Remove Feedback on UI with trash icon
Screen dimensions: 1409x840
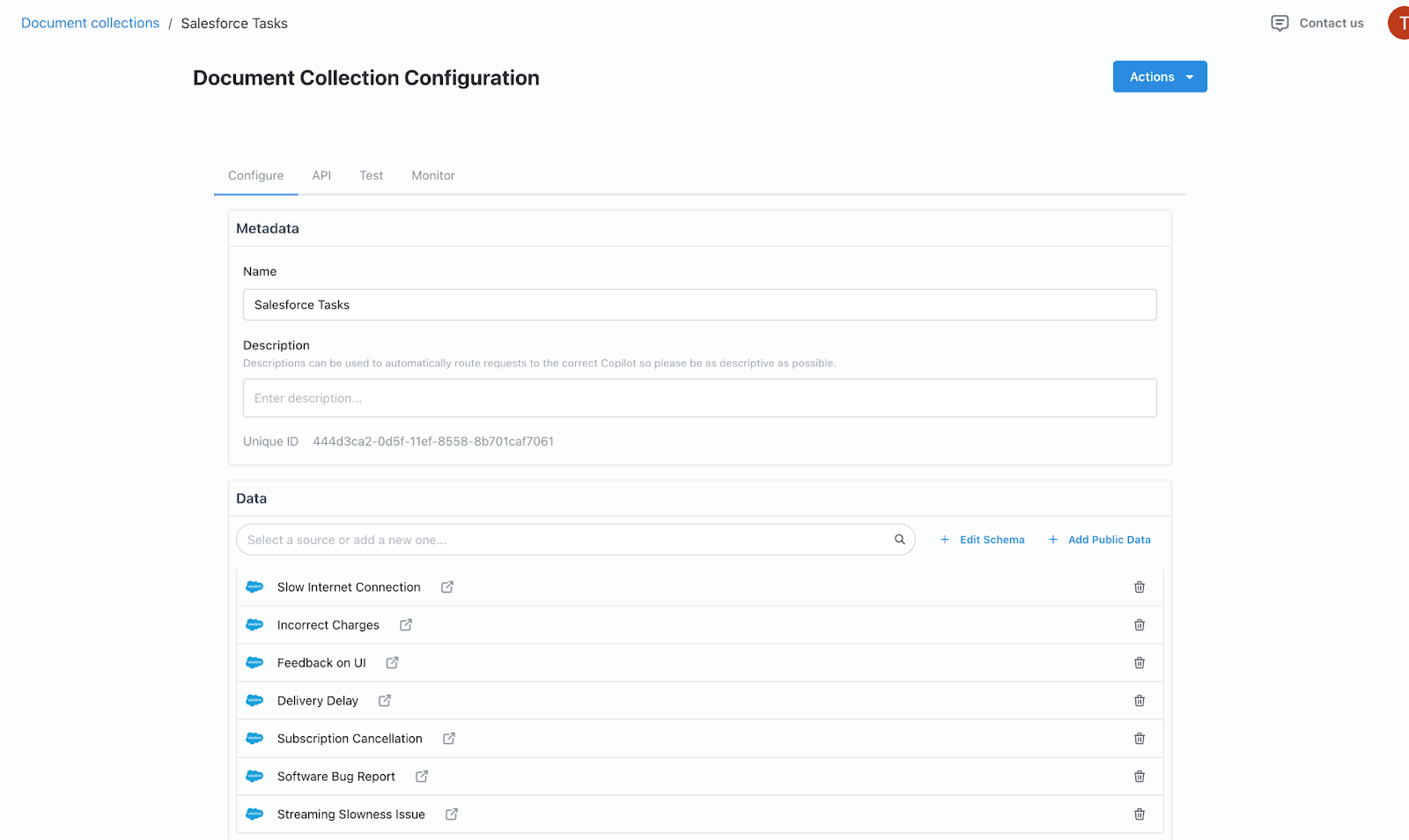1139,663
